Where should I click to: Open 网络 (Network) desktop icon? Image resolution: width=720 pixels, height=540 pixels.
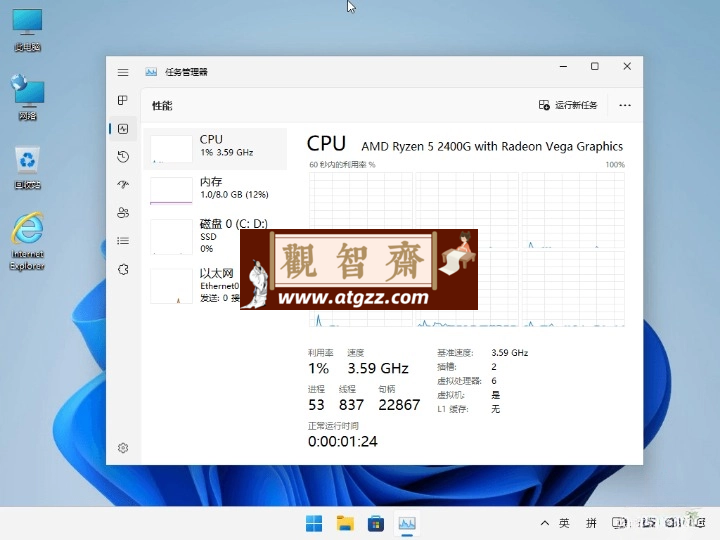click(x=28, y=97)
